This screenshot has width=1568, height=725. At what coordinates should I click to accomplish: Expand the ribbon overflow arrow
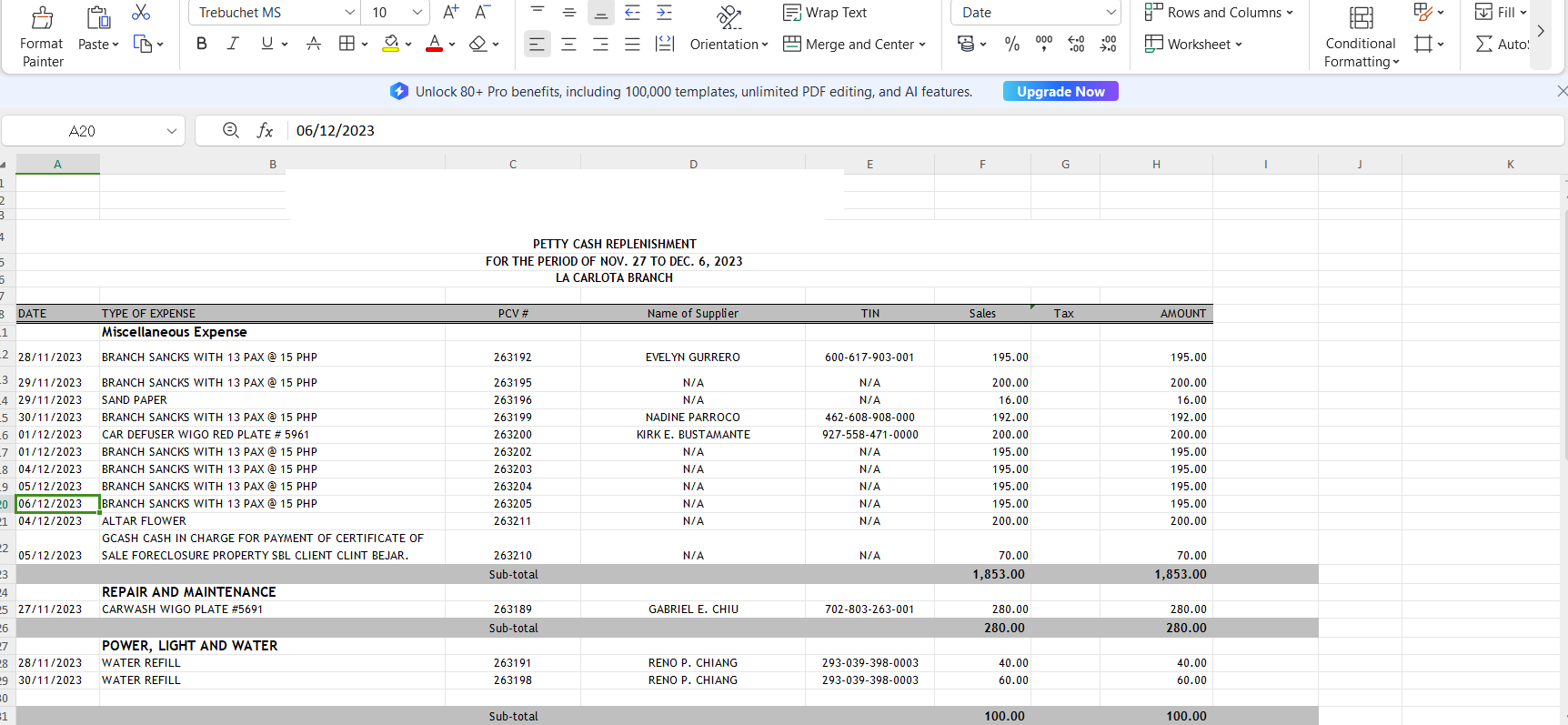(x=1541, y=31)
